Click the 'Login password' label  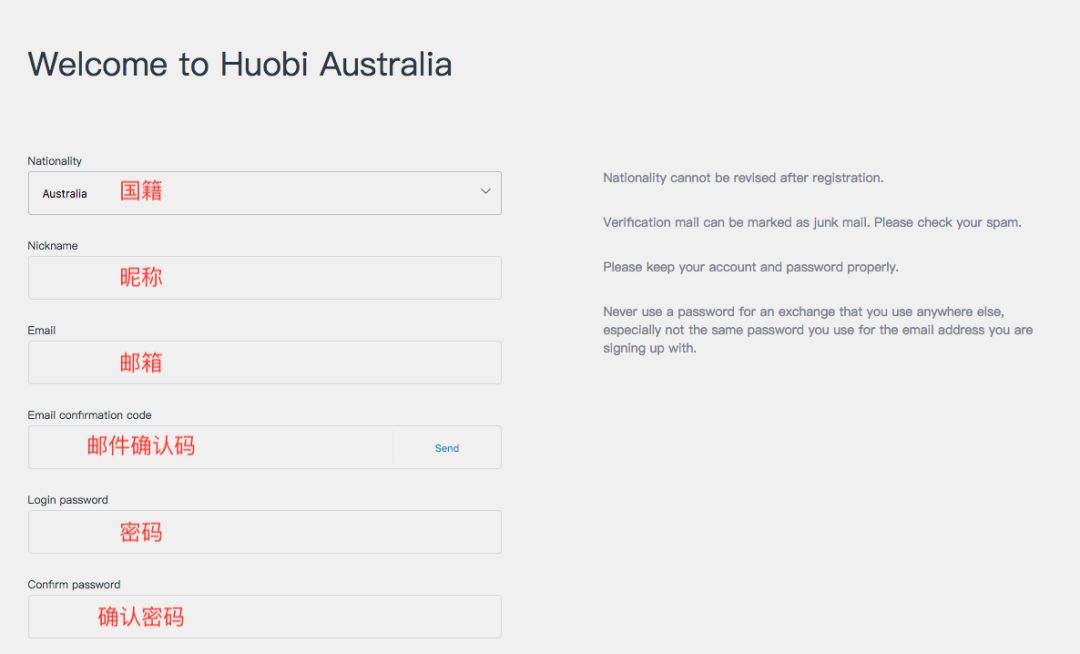68,499
